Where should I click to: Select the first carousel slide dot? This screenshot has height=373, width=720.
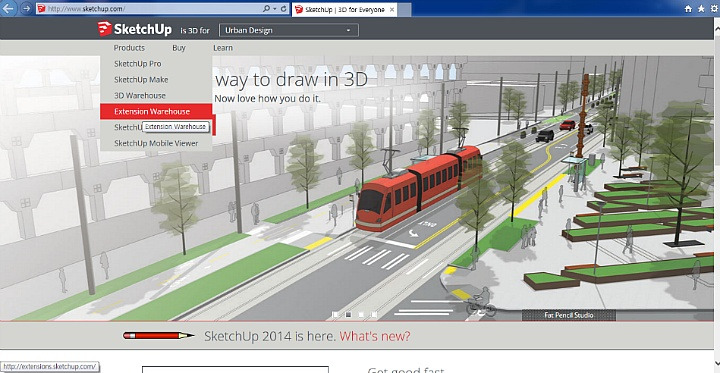click(336, 315)
